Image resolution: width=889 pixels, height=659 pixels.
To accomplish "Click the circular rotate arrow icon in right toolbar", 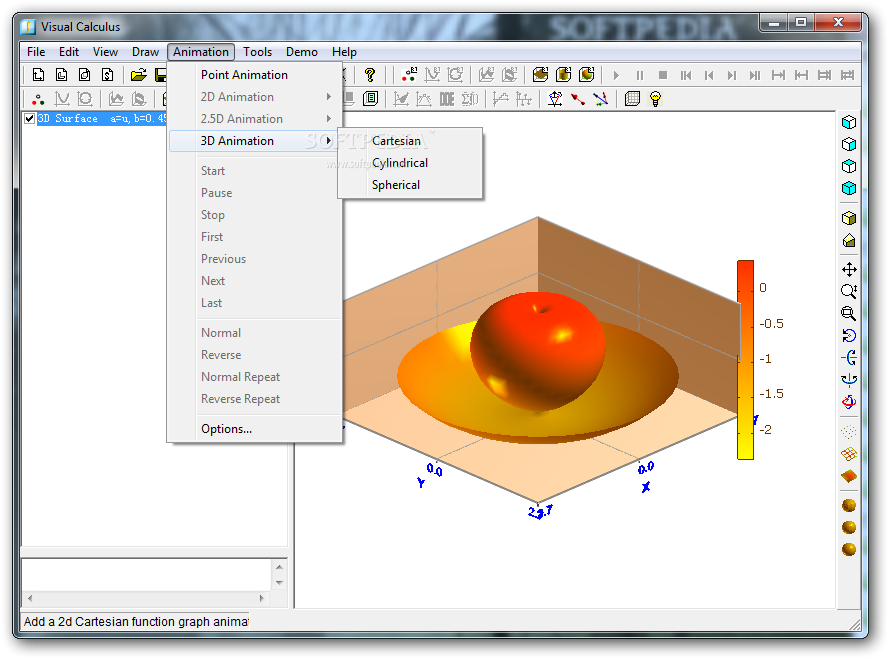I will coord(849,336).
